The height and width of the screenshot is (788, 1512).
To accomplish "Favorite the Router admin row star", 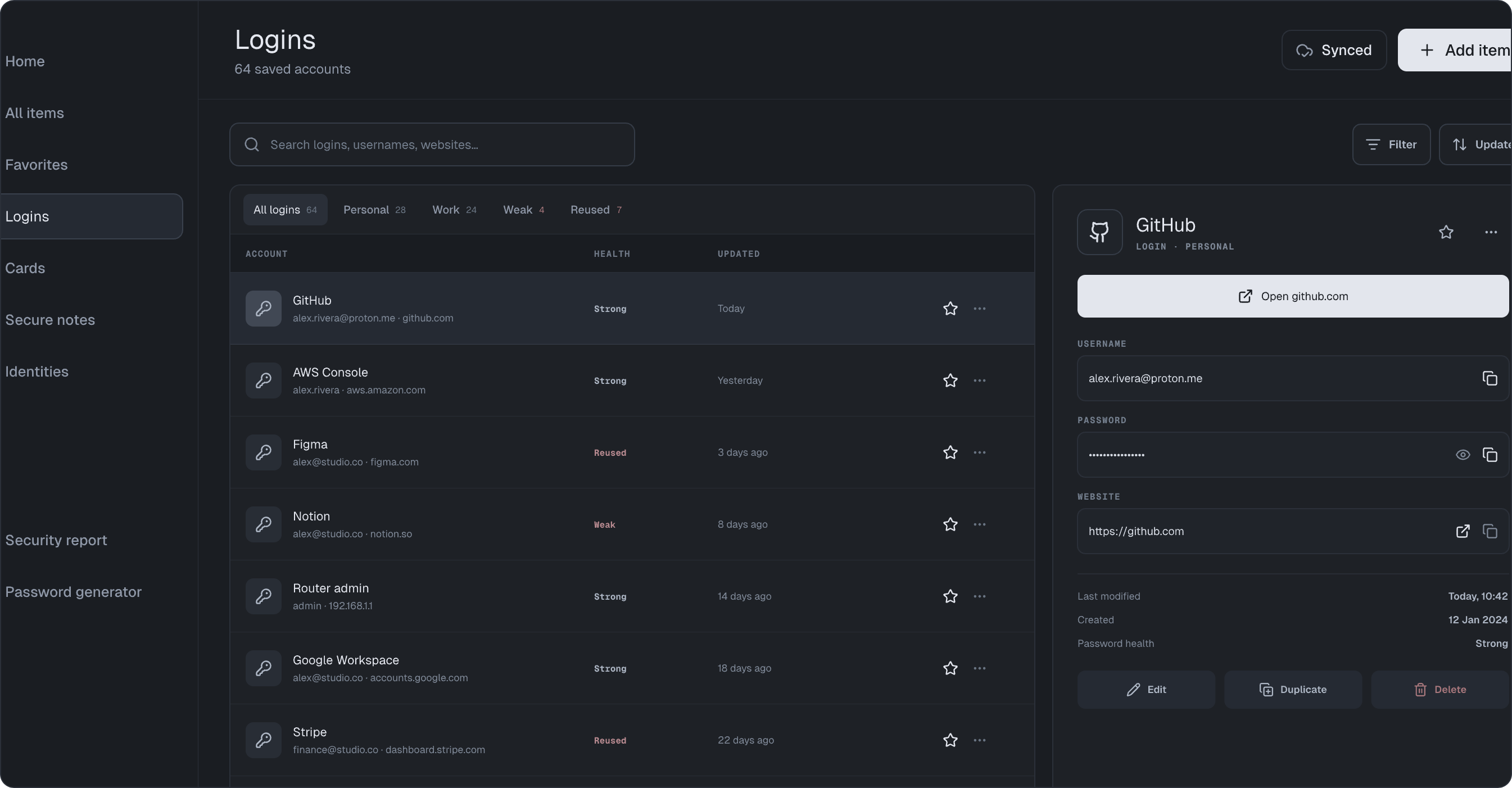I will click(950, 596).
